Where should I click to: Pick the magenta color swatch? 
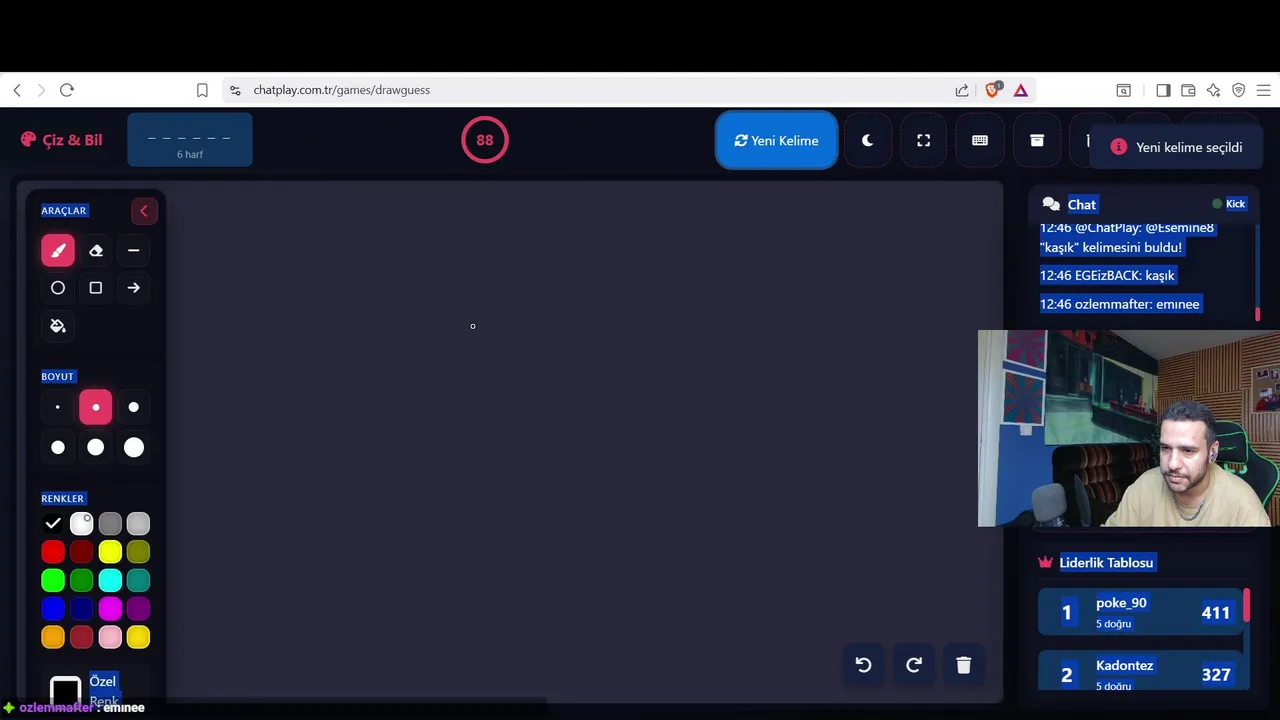[x=110, y=608]
